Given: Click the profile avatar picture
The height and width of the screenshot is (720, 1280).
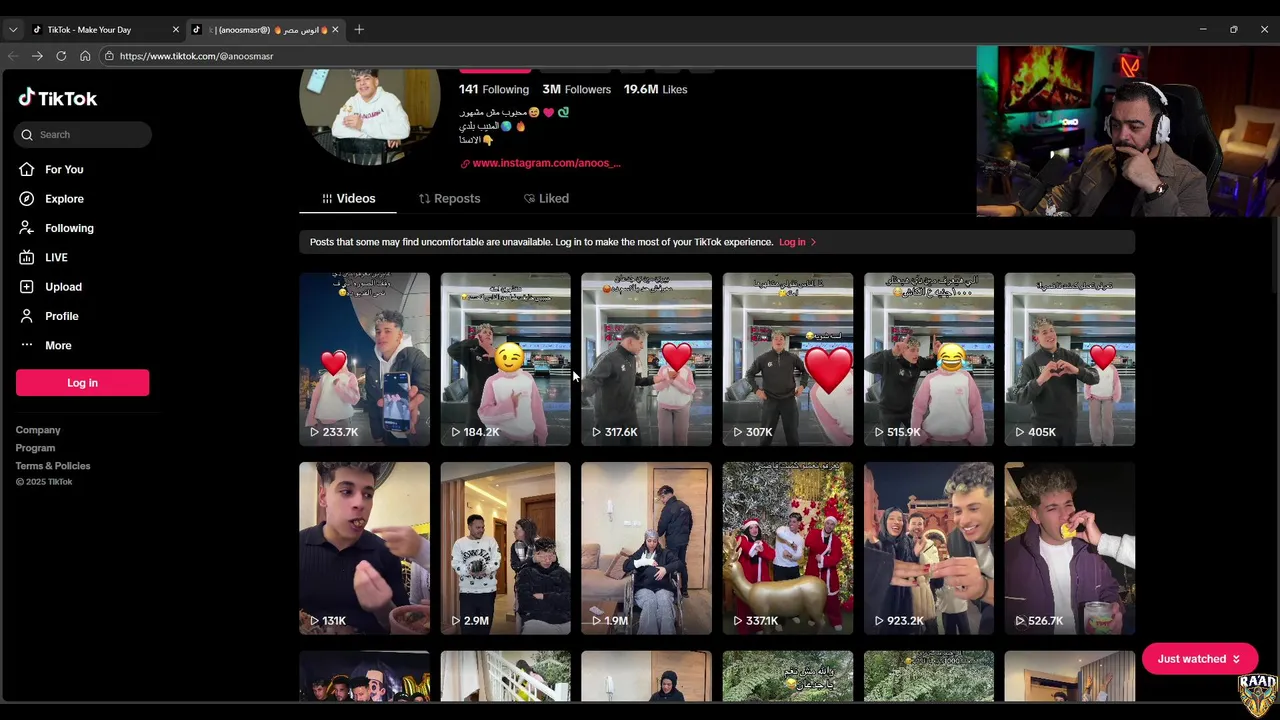Looking at the screenshot, I should [369, 112].
